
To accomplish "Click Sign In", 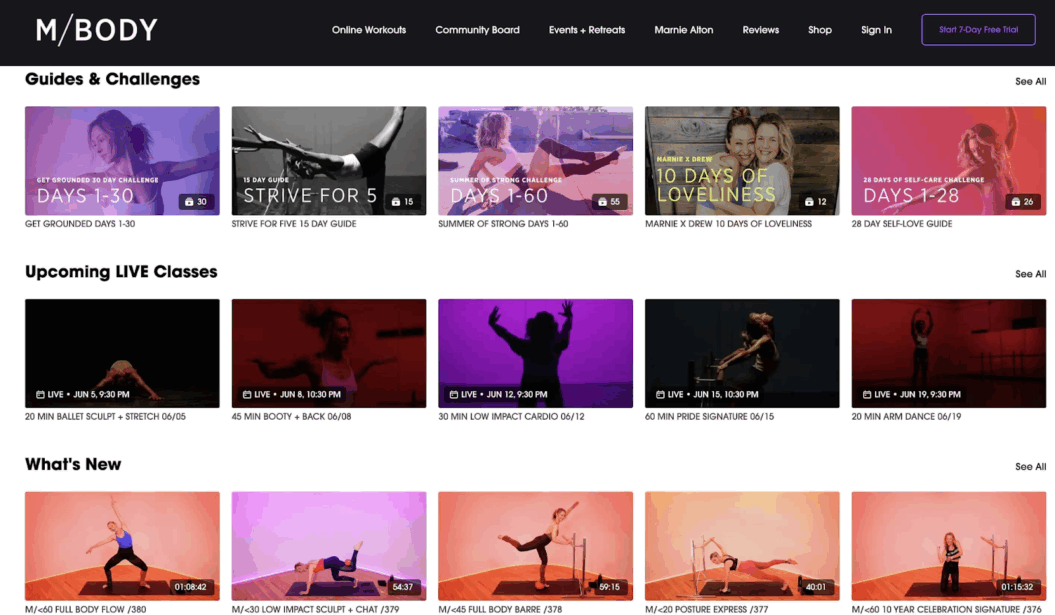I will click(x=876, y=30).
